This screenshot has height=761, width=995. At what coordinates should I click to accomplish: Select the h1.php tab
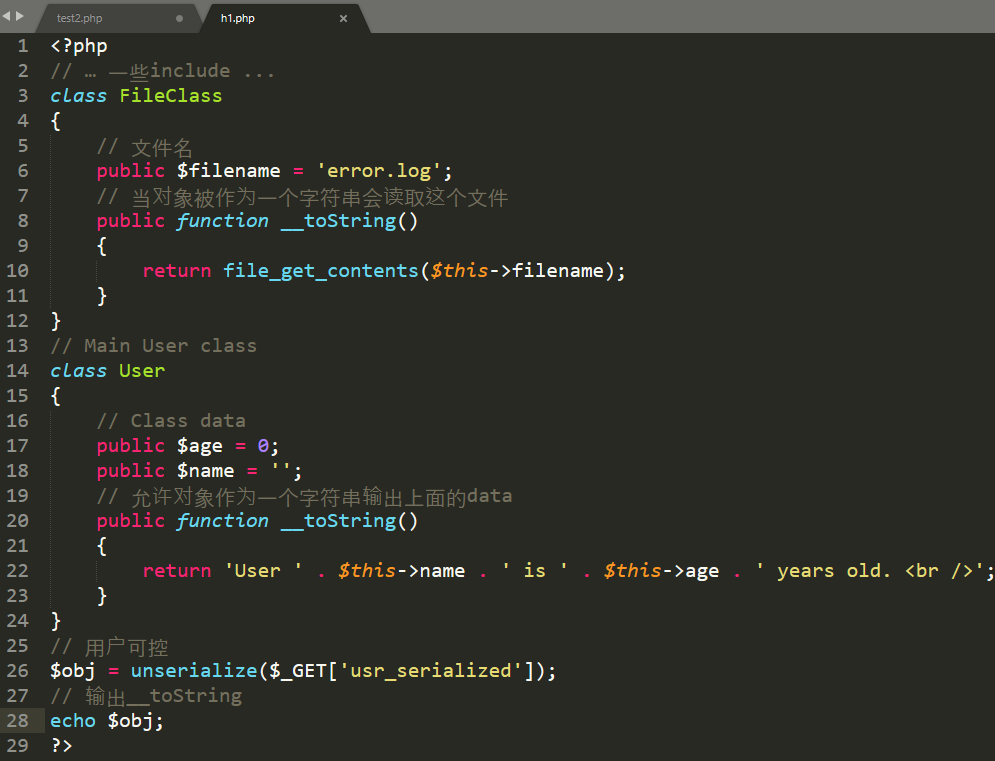coord(238,18)
